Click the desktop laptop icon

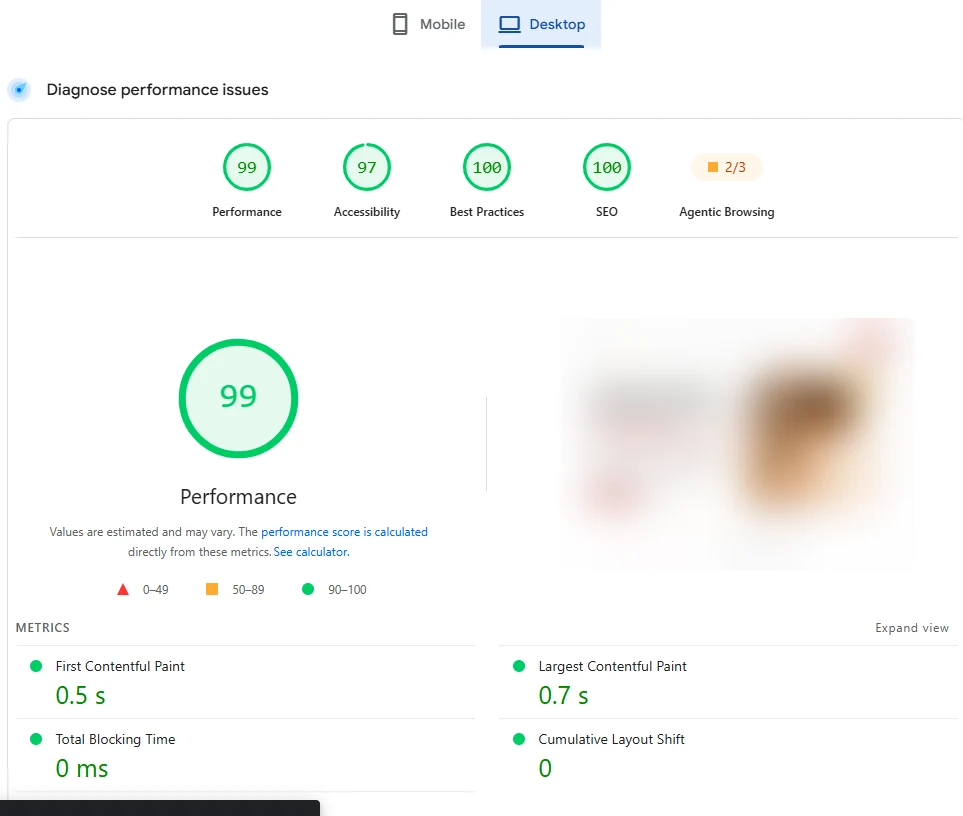coord(509,24)
